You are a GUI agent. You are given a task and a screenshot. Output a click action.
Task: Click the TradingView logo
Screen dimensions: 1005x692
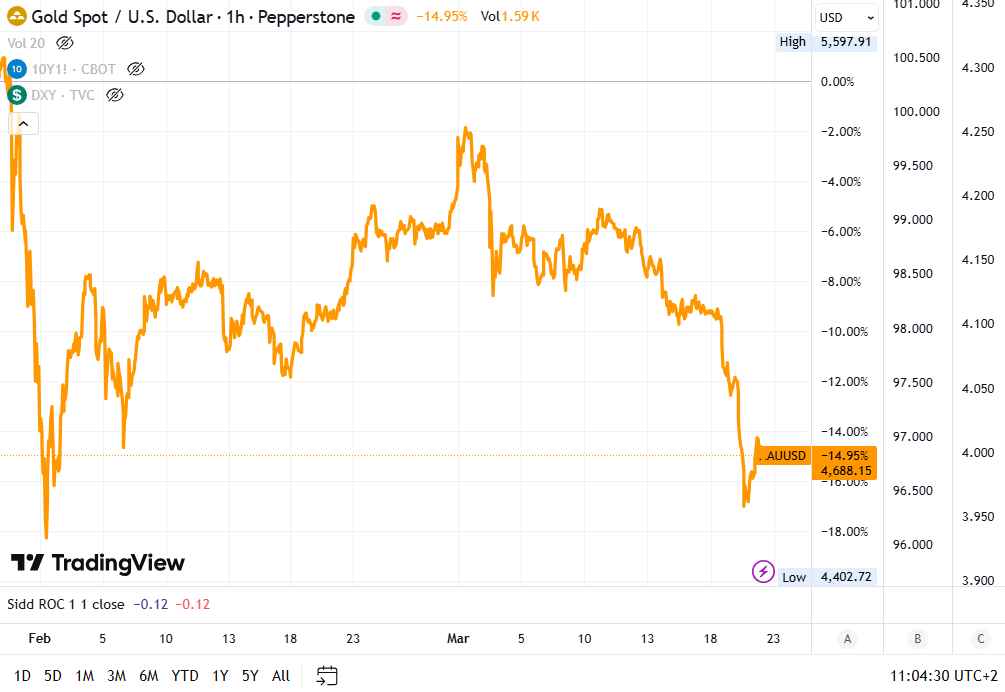click(x=98, y=563)
